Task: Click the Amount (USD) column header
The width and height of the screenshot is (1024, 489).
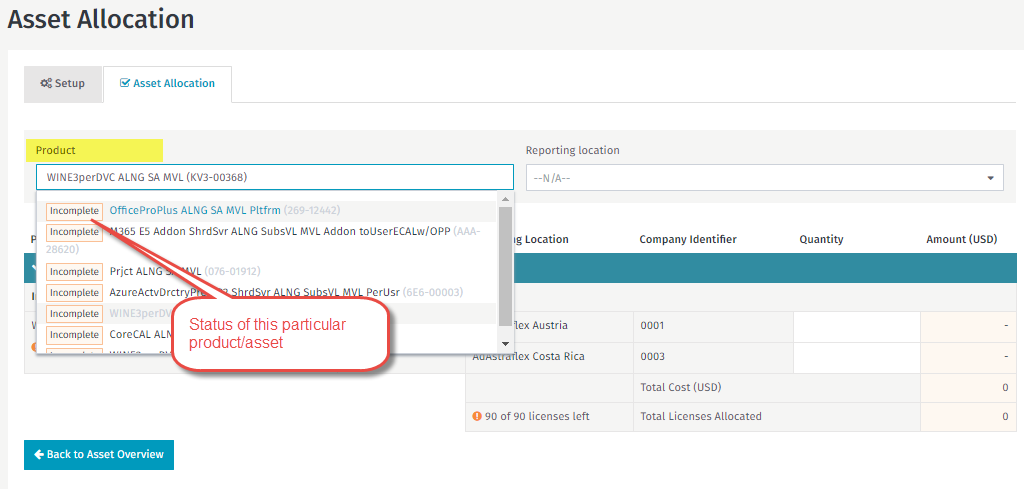Action: tap(961, 239)
